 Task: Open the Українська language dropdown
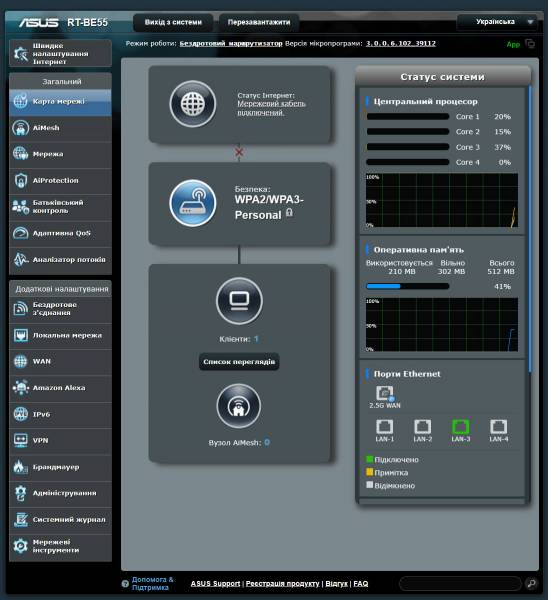click(x=497, y=22)
